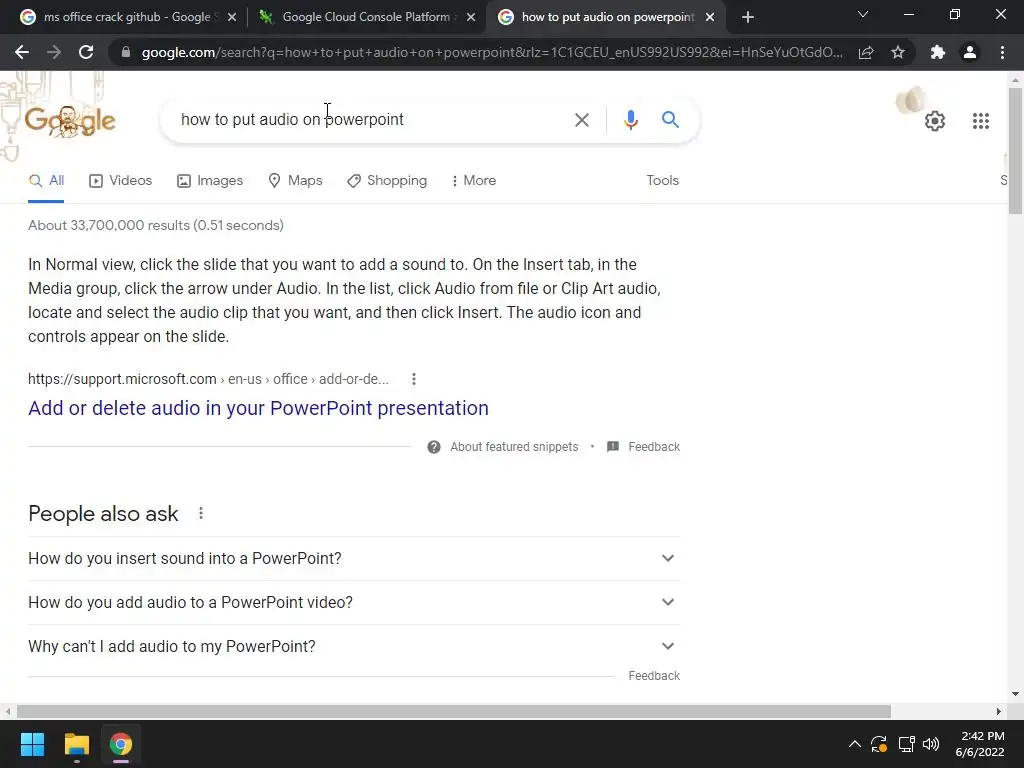This screenshot has height=768, width=1024.
Task: Open Google settings gear icon
Action: 935,121
